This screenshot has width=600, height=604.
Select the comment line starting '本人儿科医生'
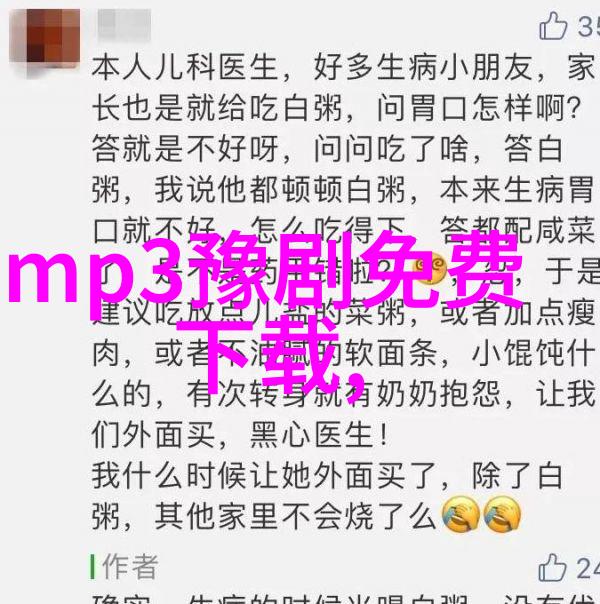[343, 68]
